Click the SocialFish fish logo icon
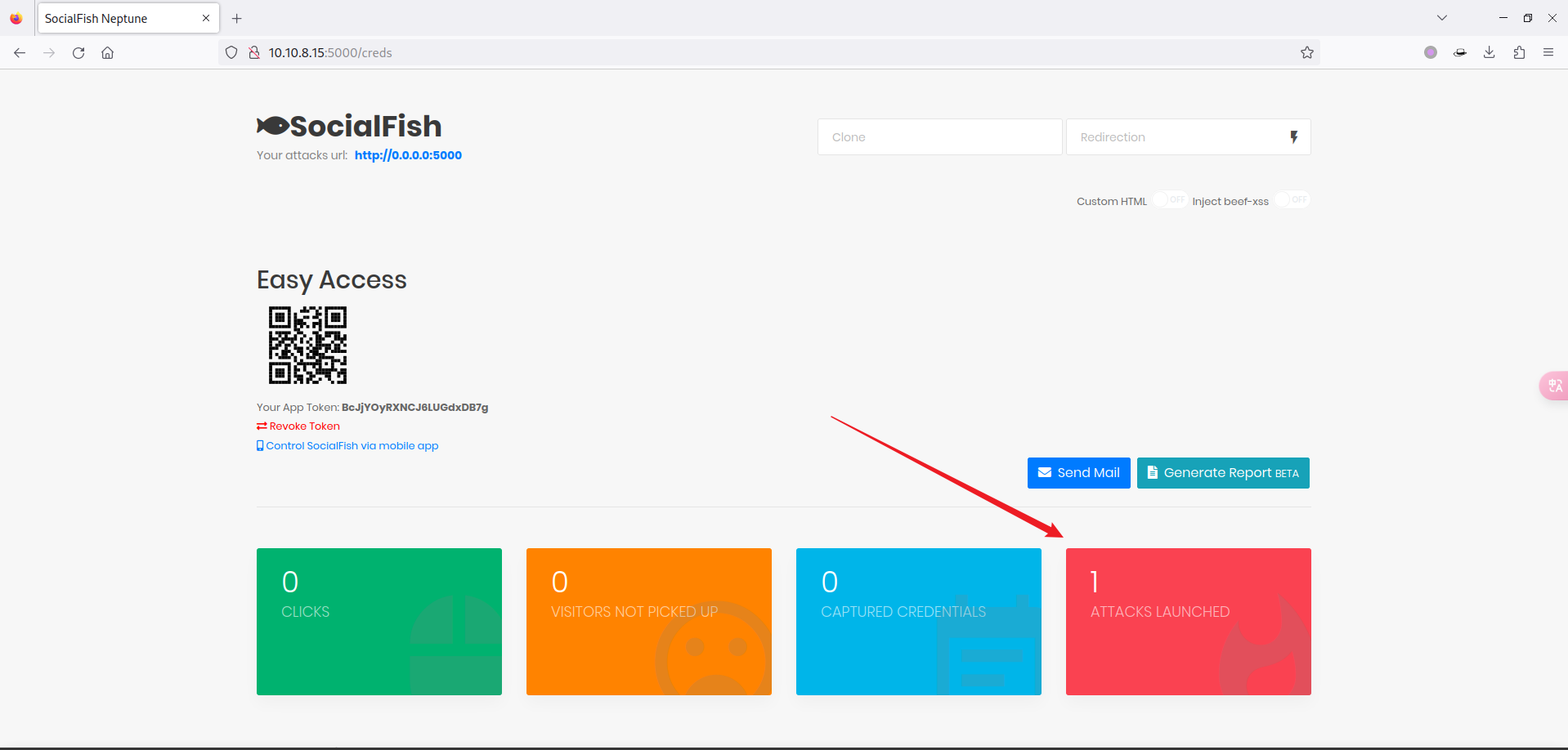Viewport: 1568px width, 750px height. click(273, 126)
